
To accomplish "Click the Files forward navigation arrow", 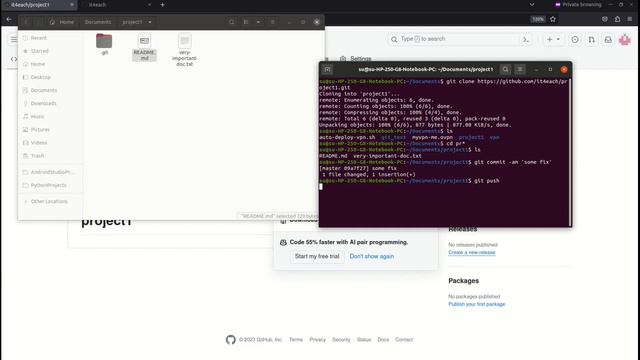I will [x=38, y=22].
